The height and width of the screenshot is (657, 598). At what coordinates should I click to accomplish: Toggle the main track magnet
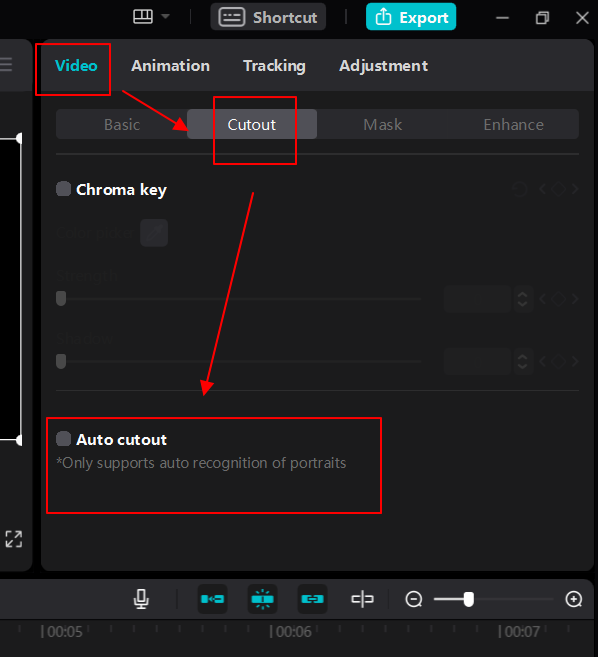point(212,599)
